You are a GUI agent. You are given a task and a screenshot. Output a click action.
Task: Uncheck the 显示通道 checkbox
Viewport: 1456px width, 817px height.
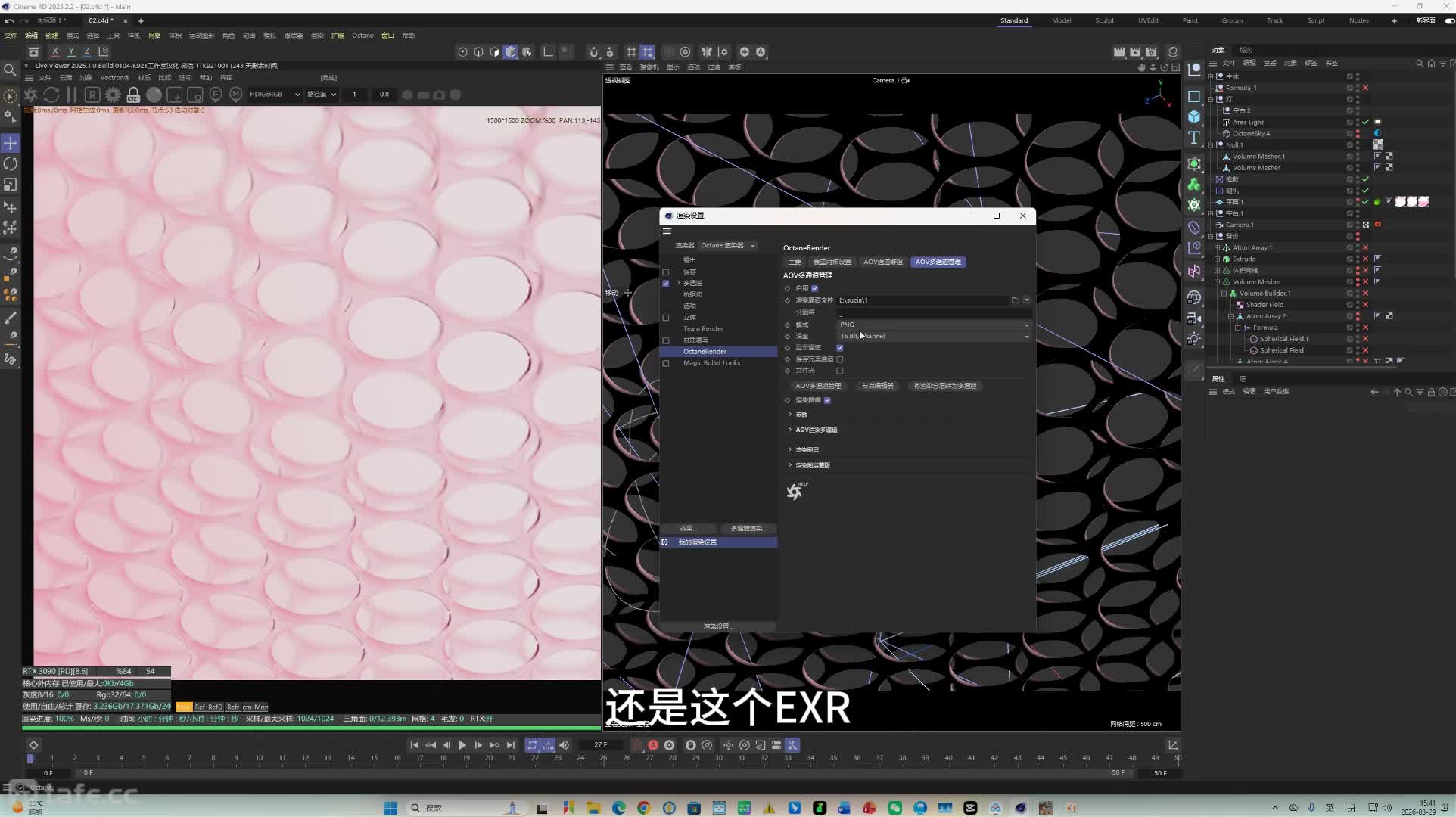(840, 348)
